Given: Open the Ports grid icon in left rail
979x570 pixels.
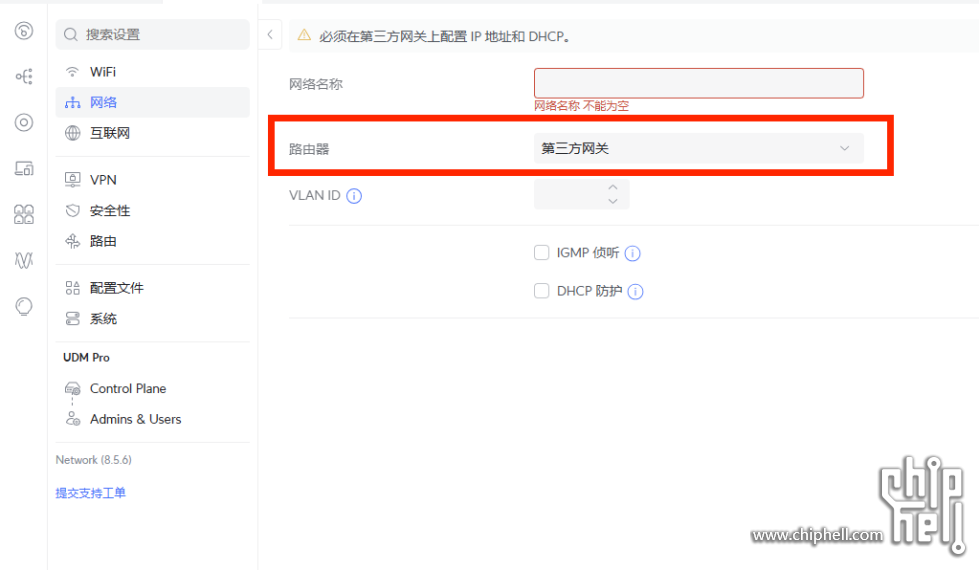Looking at the screenshot, I should [x=24, y=214].
